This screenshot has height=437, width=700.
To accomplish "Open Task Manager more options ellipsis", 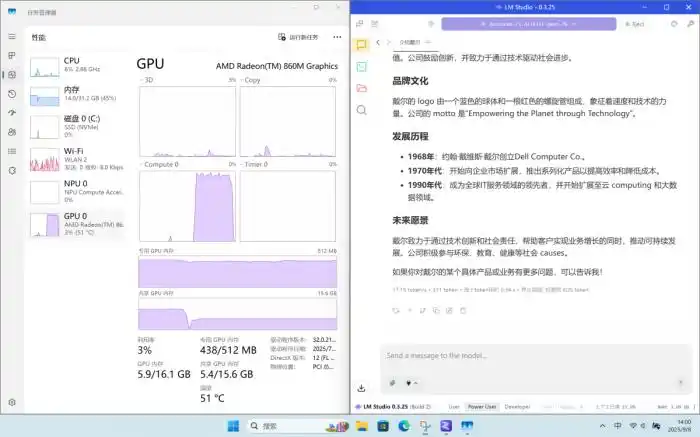I will [x=337, y=37].
